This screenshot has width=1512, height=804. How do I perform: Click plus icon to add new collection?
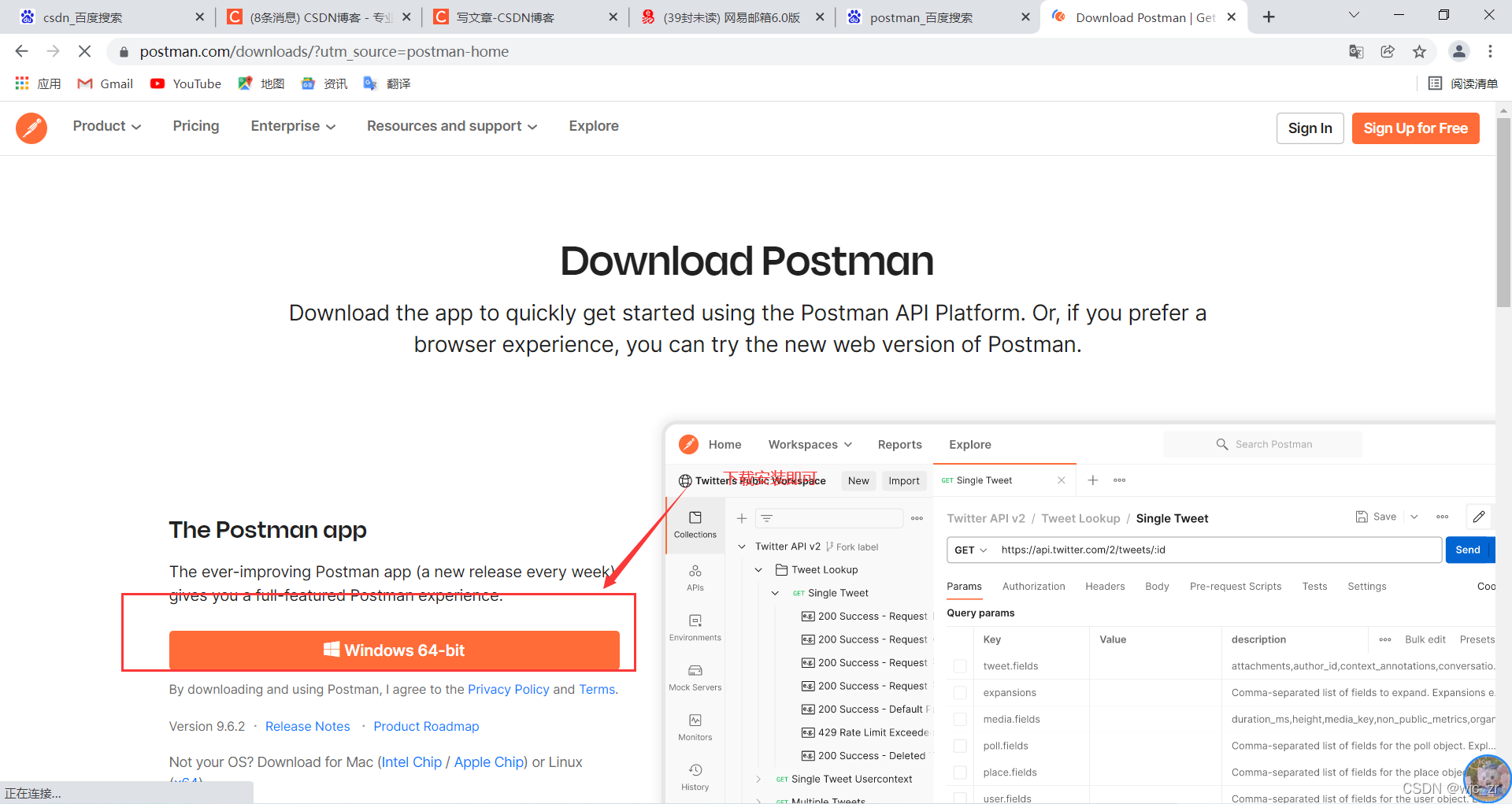click(x=741, y=518)
